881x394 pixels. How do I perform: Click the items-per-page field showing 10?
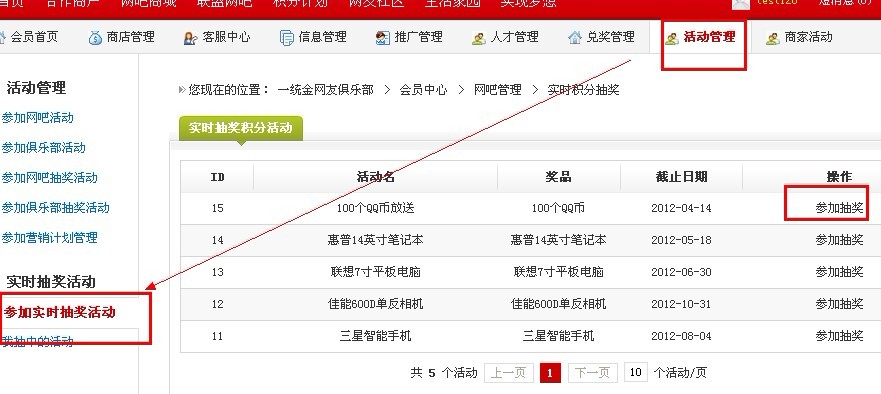[635, 372]
